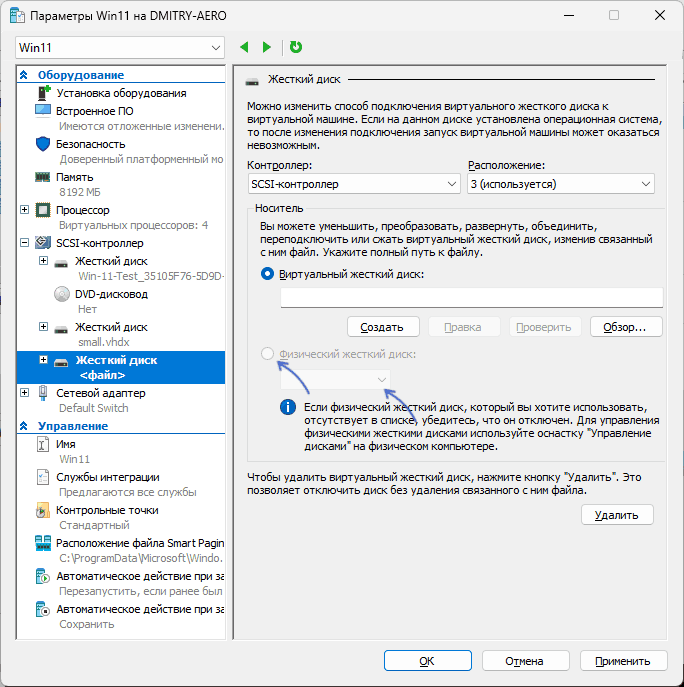Click the Обзор... button

626,327
